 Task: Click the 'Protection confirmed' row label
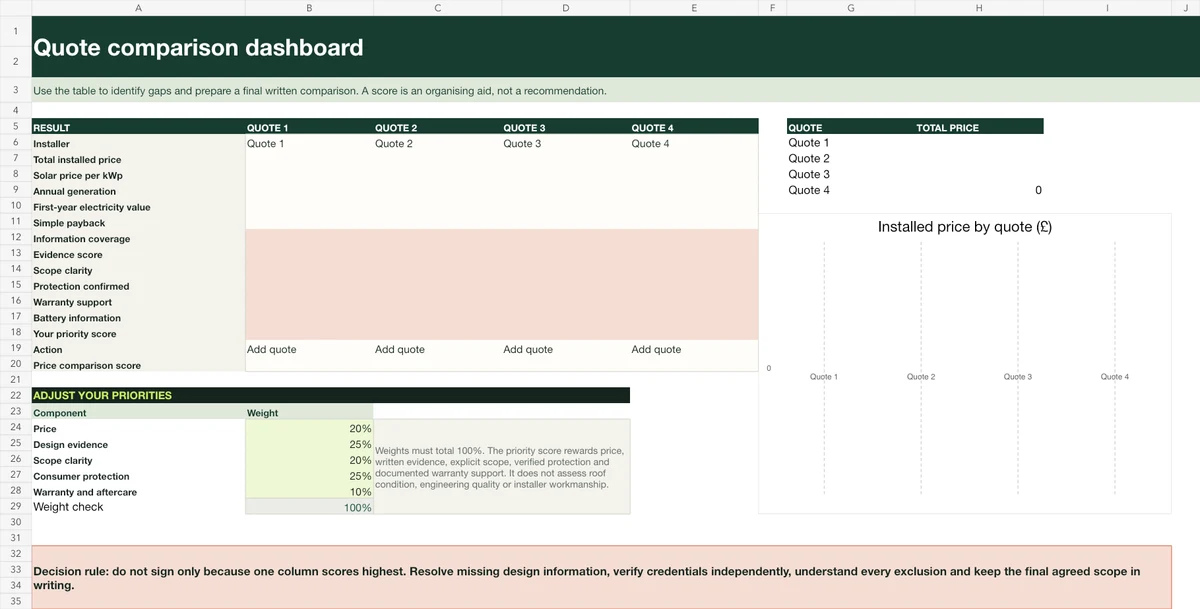point(81,287)
